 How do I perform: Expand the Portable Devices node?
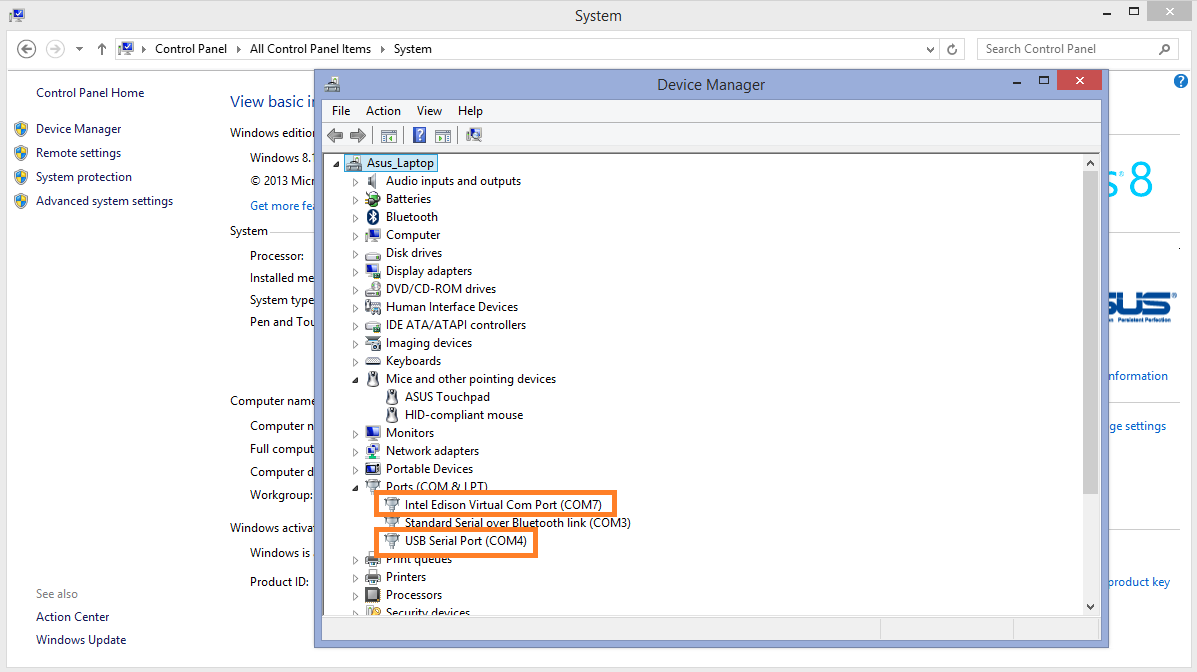click(355, 470)
